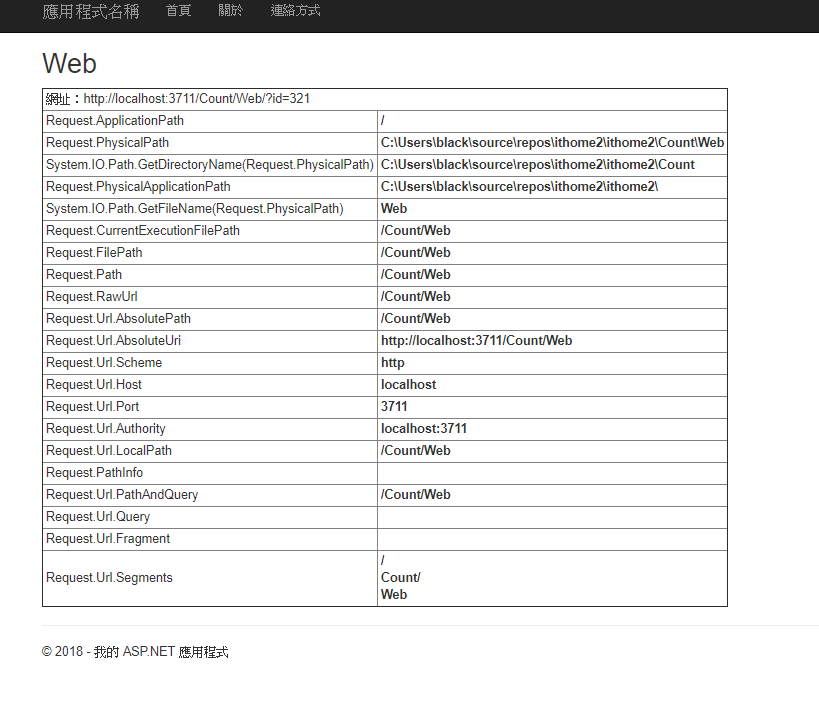
Task: Select /Count/Web value of Request.Path
Action: coord(415,274)
